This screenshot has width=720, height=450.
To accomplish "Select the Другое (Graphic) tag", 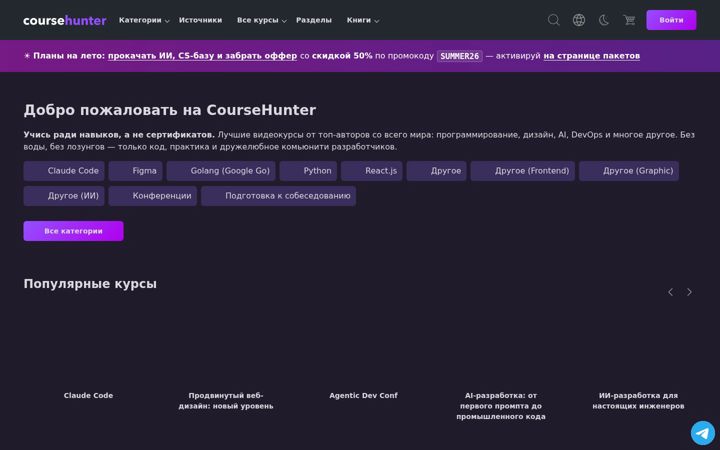I will pyautogui.click(x=629, y=171).
